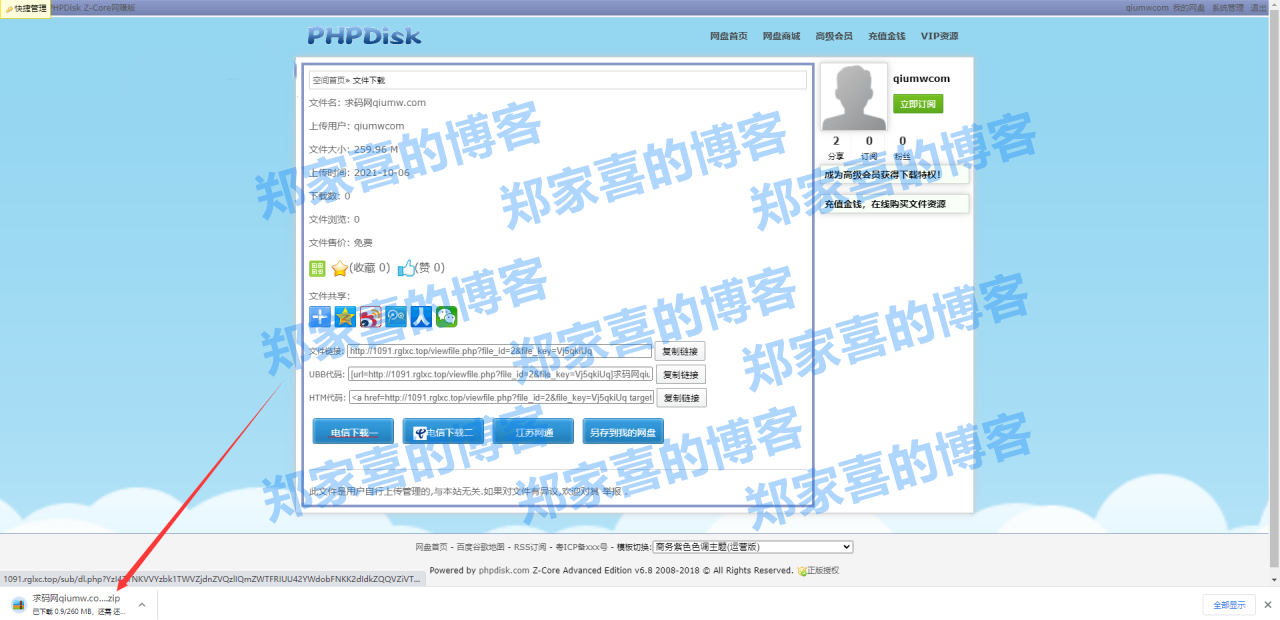Click the downloaded zip file name

(x=77, y=598)
